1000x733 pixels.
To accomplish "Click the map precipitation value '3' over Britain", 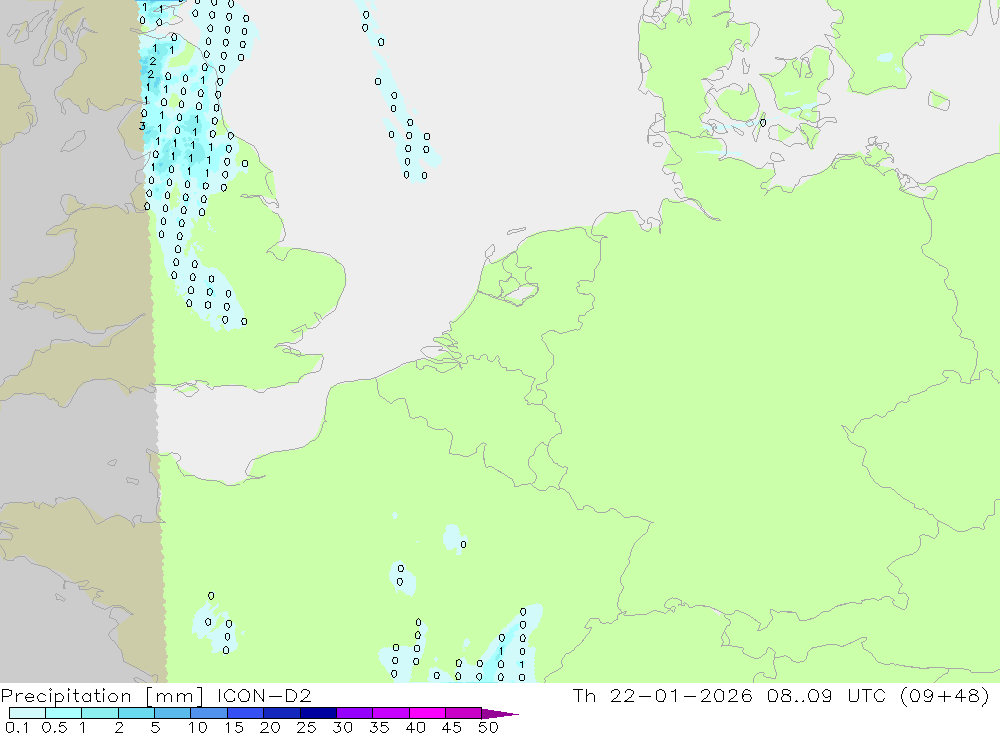I will point(142,126).
